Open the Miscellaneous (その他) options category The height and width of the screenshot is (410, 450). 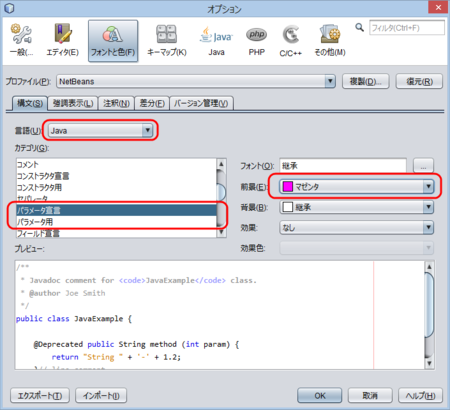[330, 40]
